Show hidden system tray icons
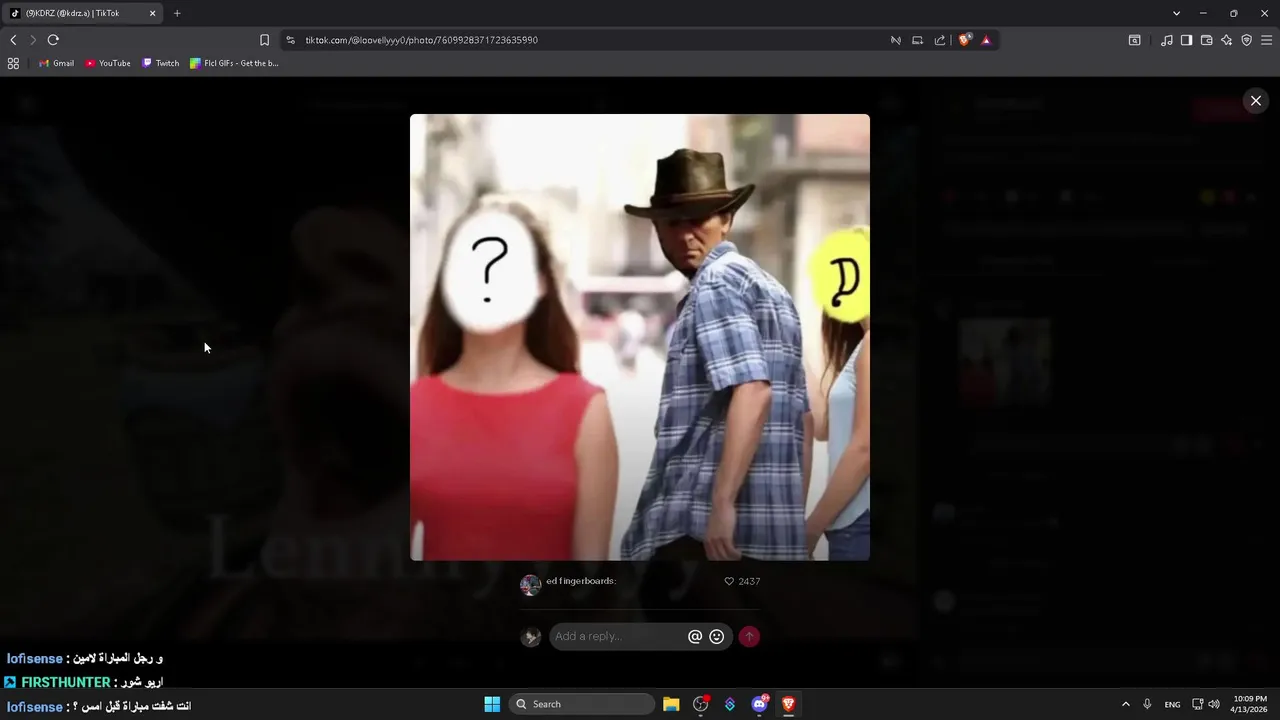1280x720 pixels. pos(1125,704)
